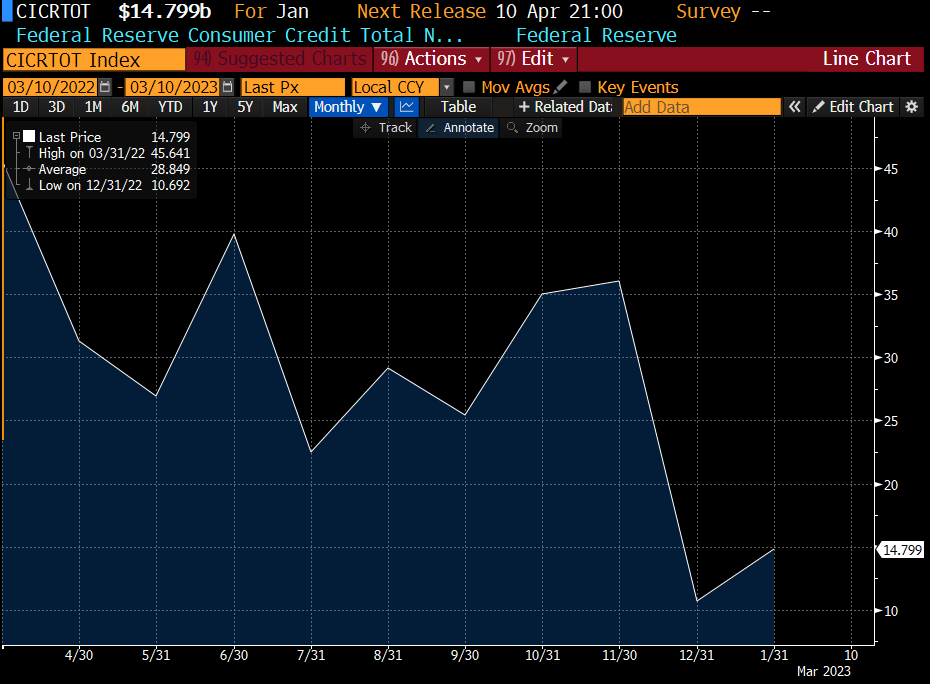This screenshot has width=930, height=684.
Task: Open the Monthly periodicity dropdown
Action: 348,107
